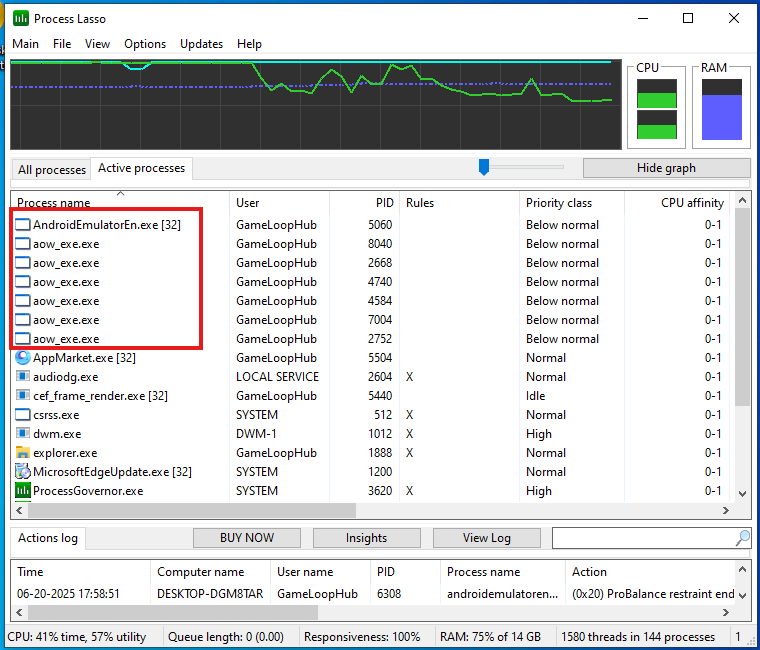Open the Options menu
760x650 pixels.
(x=145, y=44)
